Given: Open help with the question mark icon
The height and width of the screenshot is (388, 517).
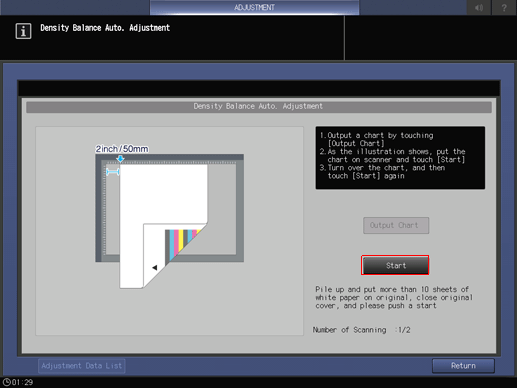Looking at the screenshot, I should click(504, 7).
